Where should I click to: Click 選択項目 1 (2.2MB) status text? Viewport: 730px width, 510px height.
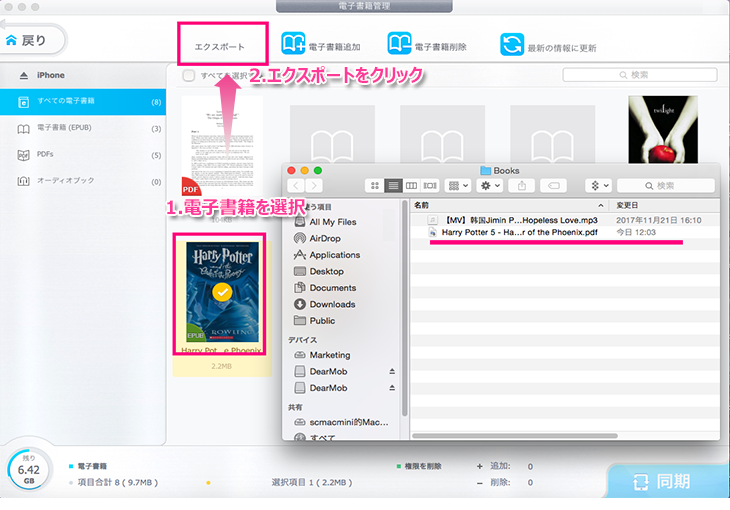[x=312, y=483]
